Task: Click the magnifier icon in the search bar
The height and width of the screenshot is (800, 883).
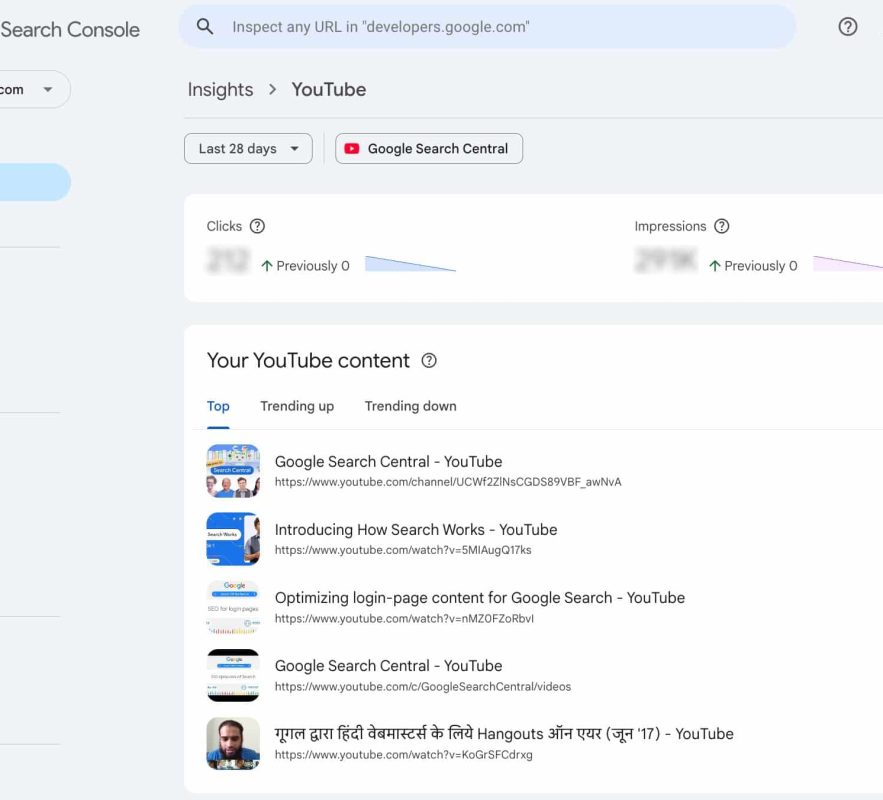Action: (205, 27)
